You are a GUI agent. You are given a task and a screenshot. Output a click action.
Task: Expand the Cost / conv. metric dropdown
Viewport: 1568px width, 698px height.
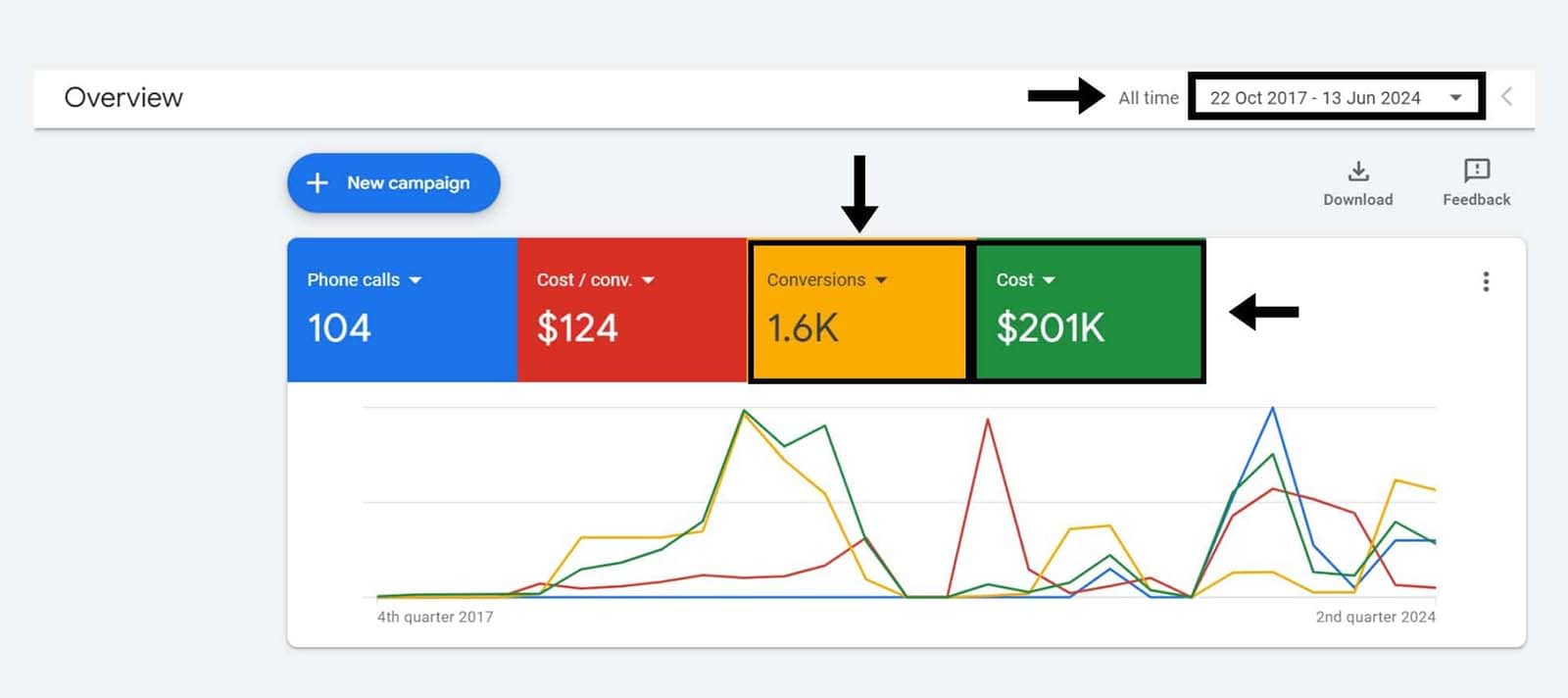tap(648, 280)
